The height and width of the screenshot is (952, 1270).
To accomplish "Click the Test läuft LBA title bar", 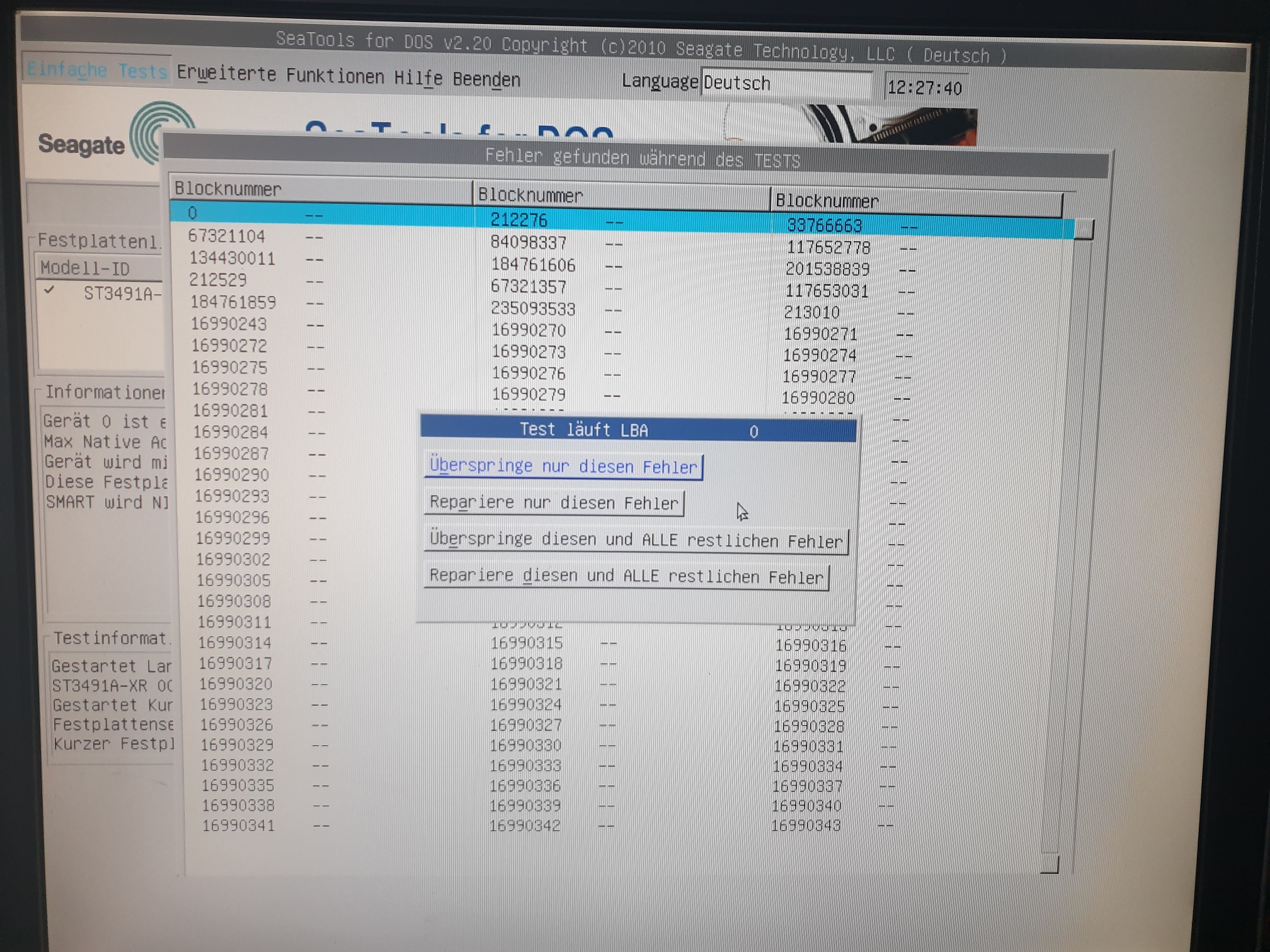I will 638,429.
